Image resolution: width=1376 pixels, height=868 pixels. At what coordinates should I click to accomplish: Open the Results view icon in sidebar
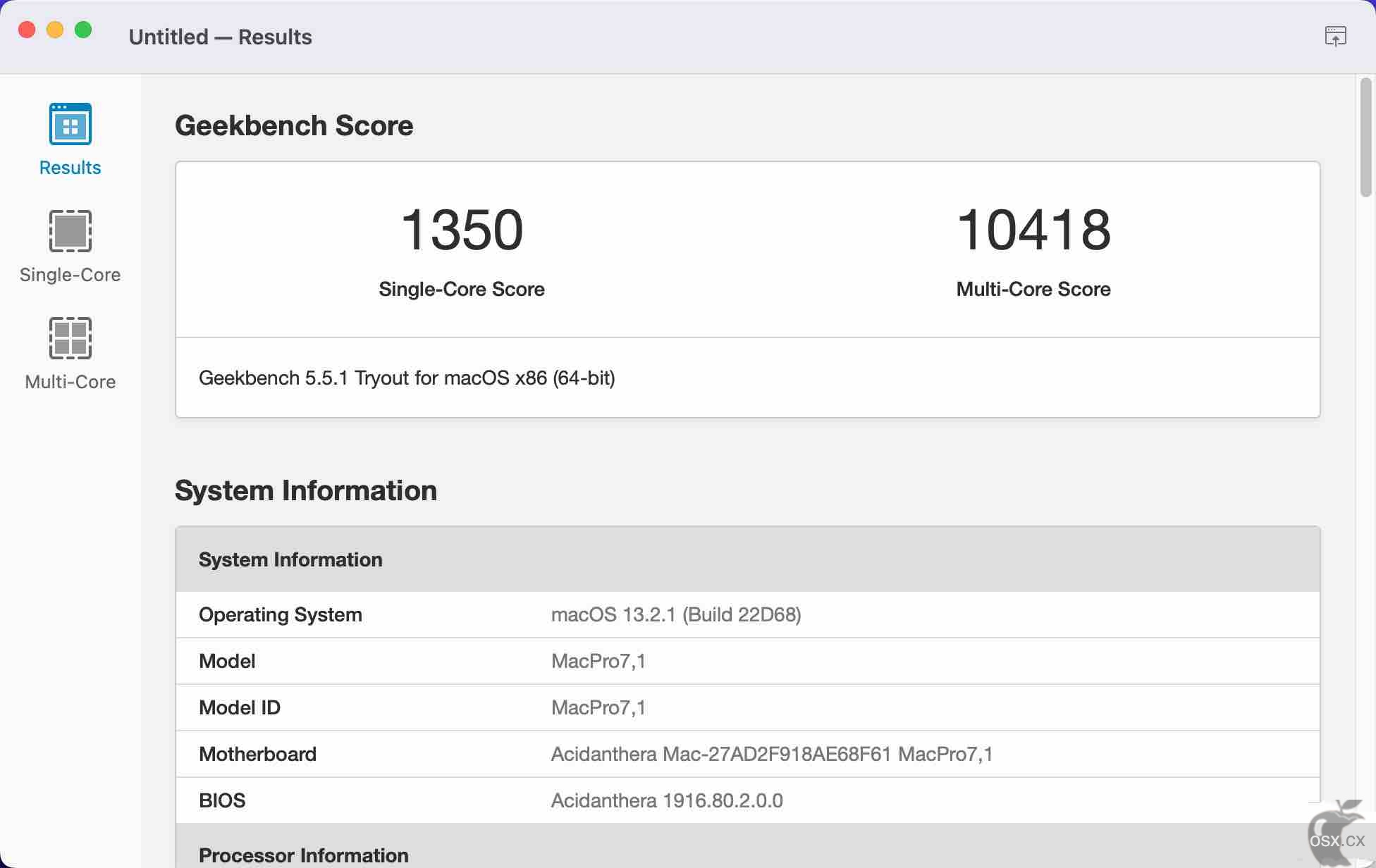70,125
